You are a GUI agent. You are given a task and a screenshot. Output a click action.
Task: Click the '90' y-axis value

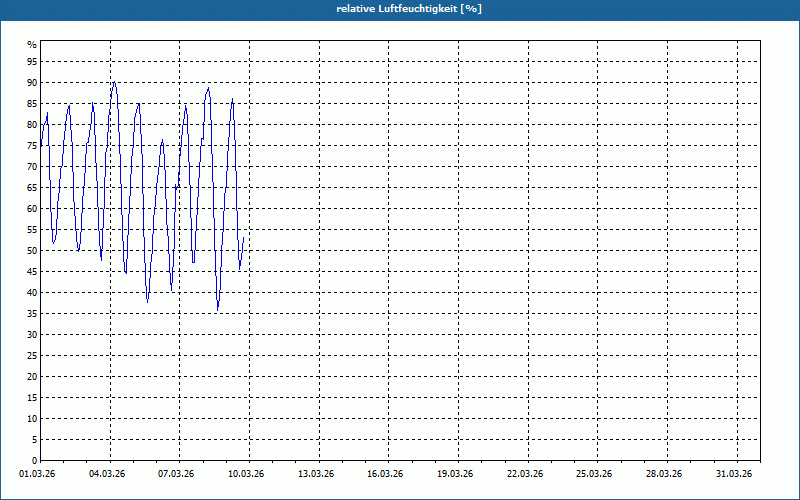[32, 83]
